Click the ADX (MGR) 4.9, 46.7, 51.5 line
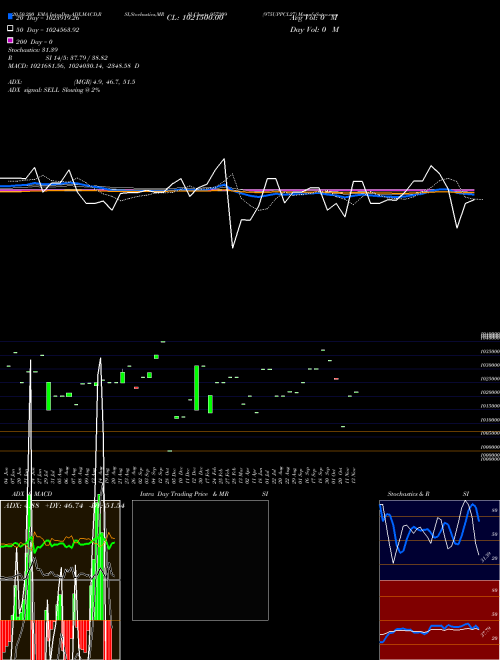Viewport: 500px width, 660px height. [72, 82]
